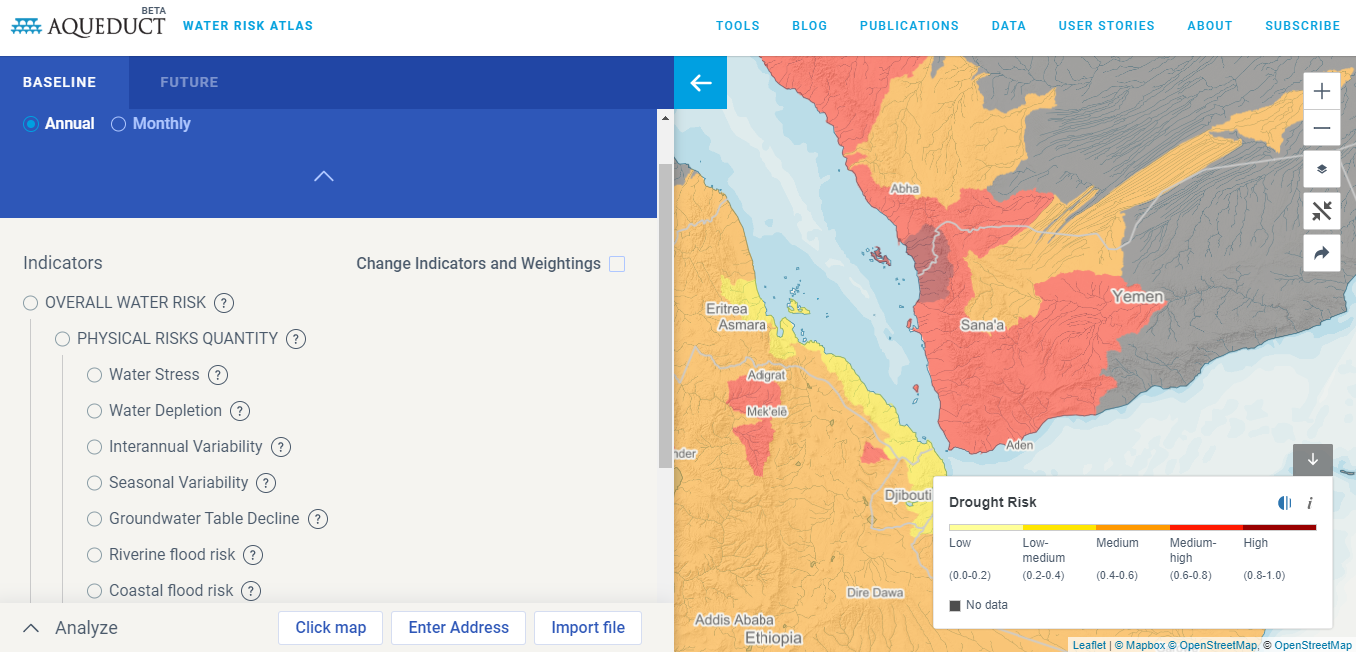Switch to the Future tab
The image size is (1356, 652).
tap(189, 83)
